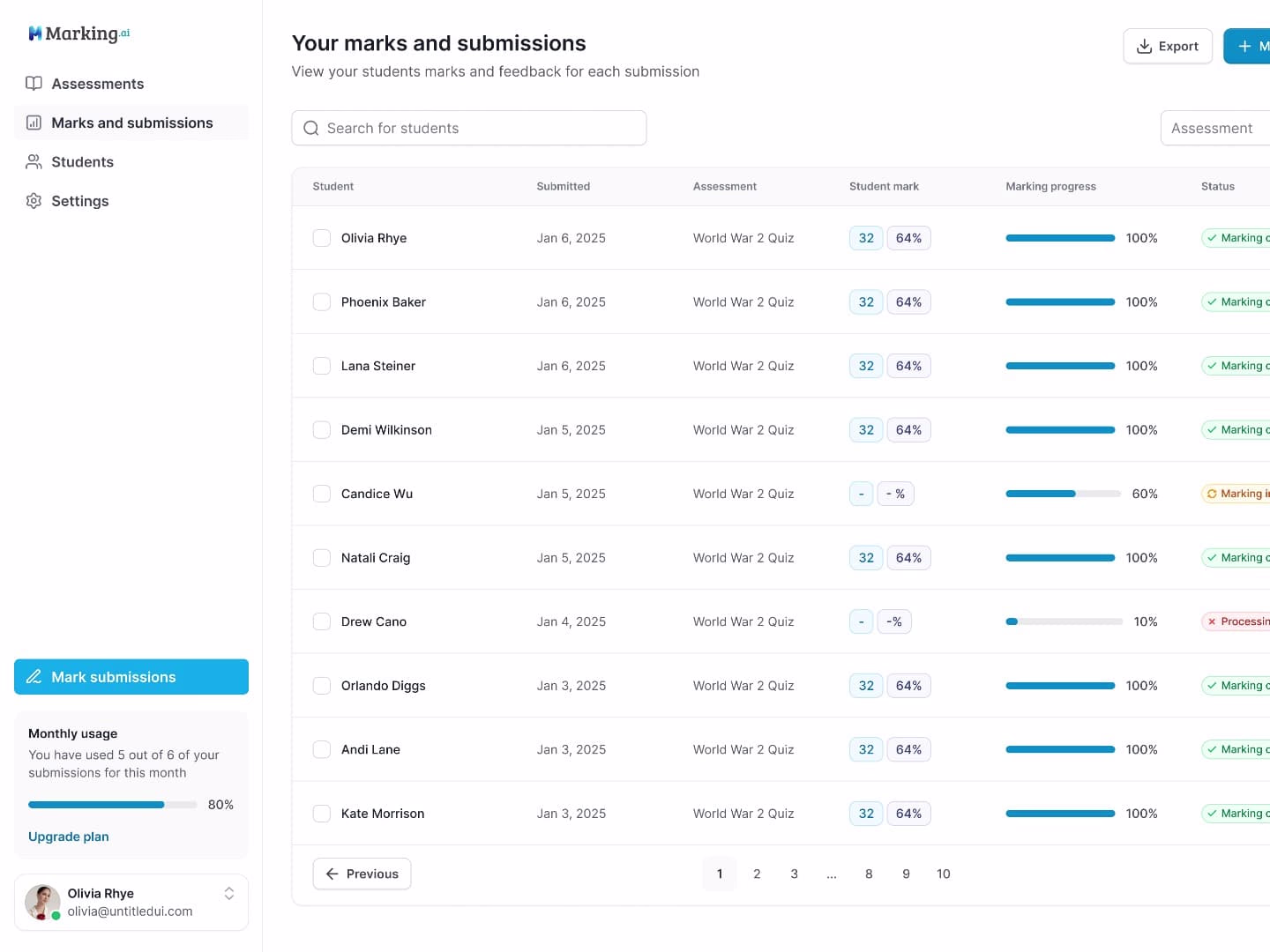This screenshot has height=952, width=1270.
Task: Click the download icon in Export
Action: point(1144,47)
